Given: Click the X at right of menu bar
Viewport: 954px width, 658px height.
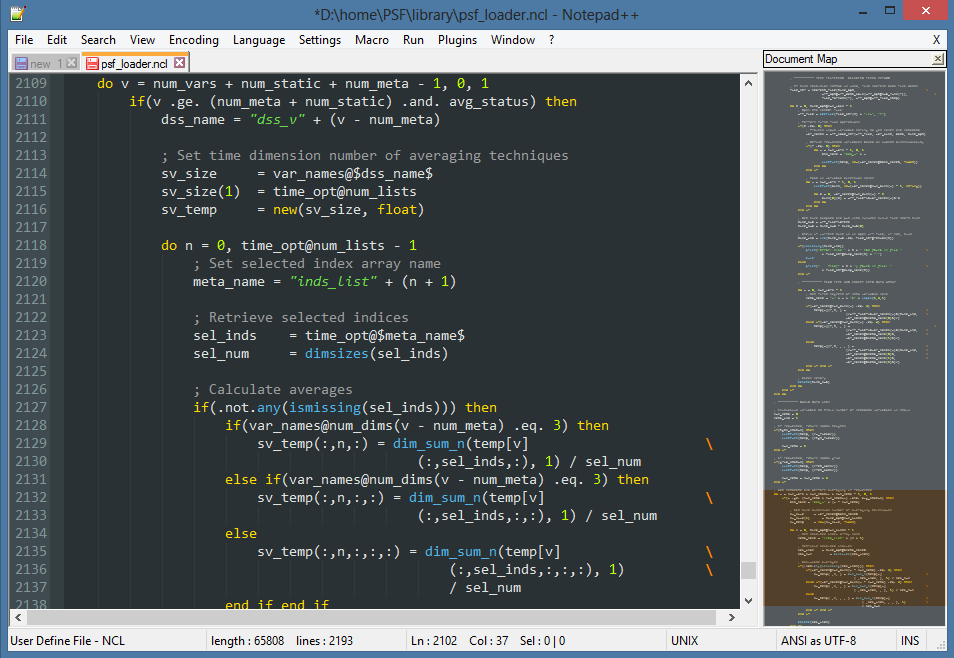Looking at the screenshot, I should tap(936, 40).
